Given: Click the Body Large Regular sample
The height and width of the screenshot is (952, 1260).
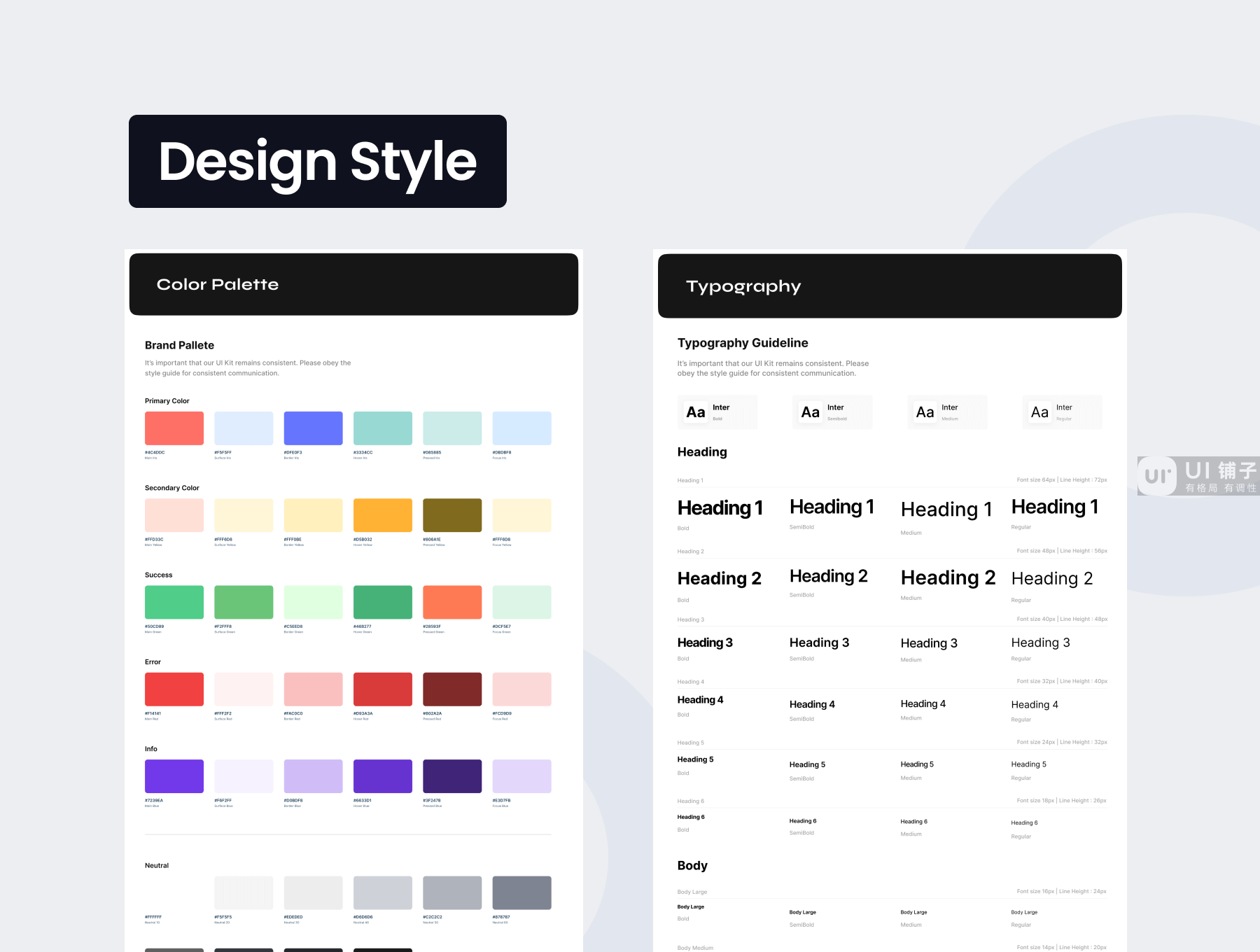Looking at the screenshot, I should point(1024,913).
